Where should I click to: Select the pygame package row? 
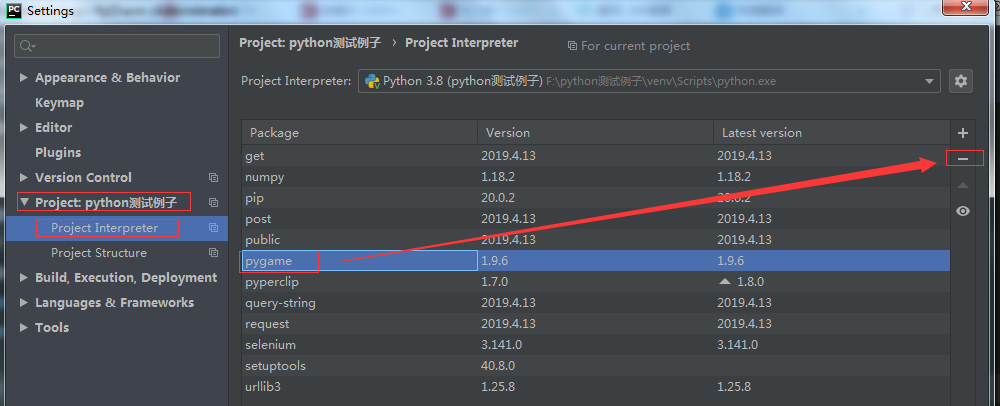[596, 261]
